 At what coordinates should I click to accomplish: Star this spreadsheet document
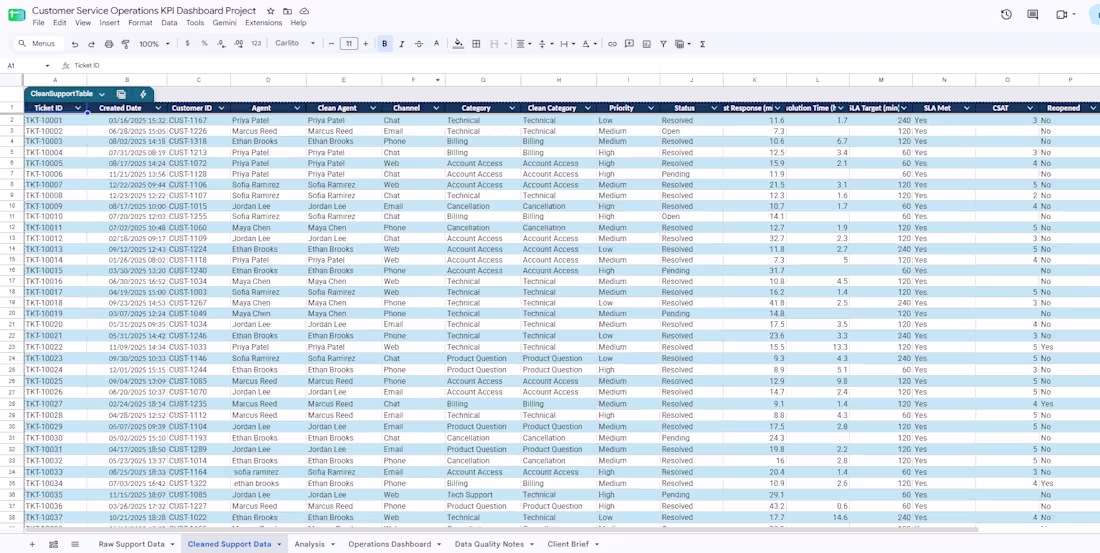tap(271, 11)
